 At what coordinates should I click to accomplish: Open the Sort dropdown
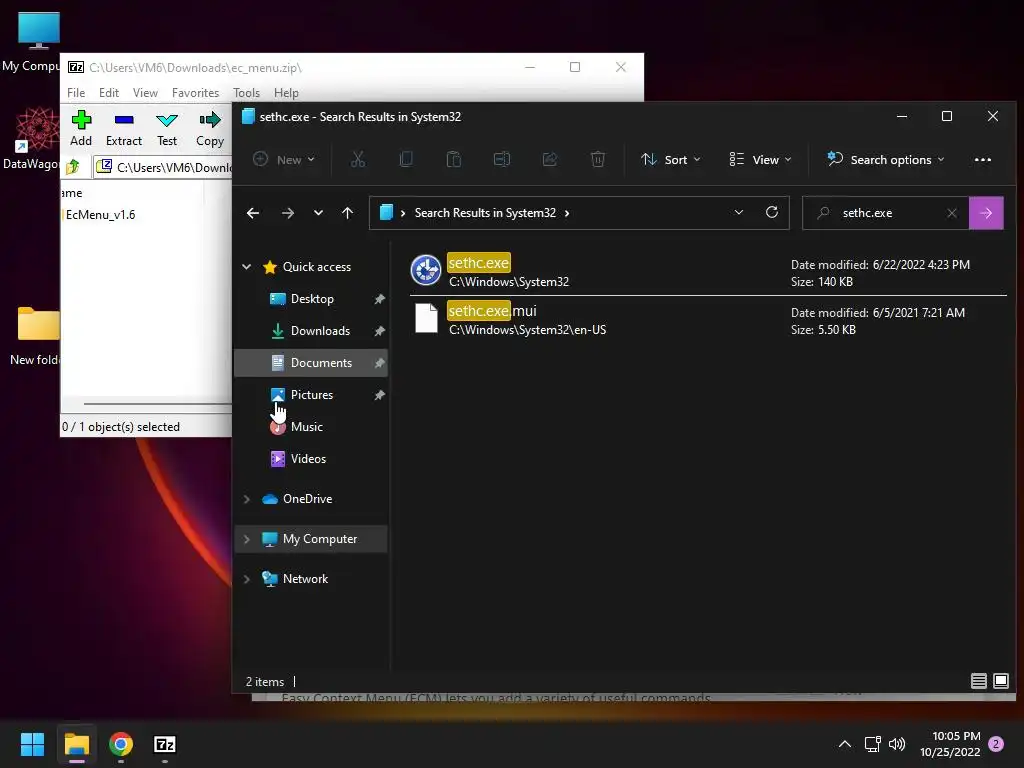[671, 159]
